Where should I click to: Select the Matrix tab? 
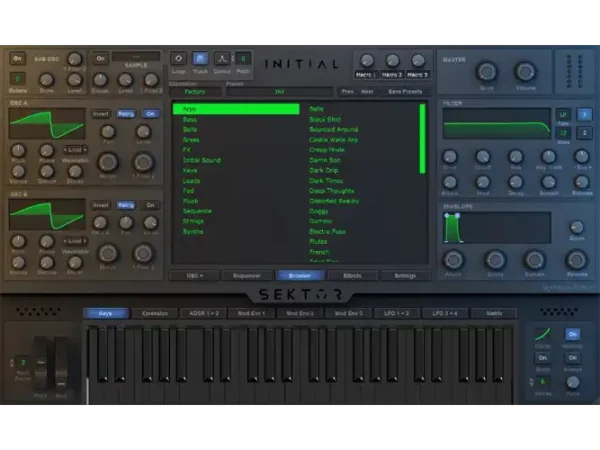tap(494, 313)
